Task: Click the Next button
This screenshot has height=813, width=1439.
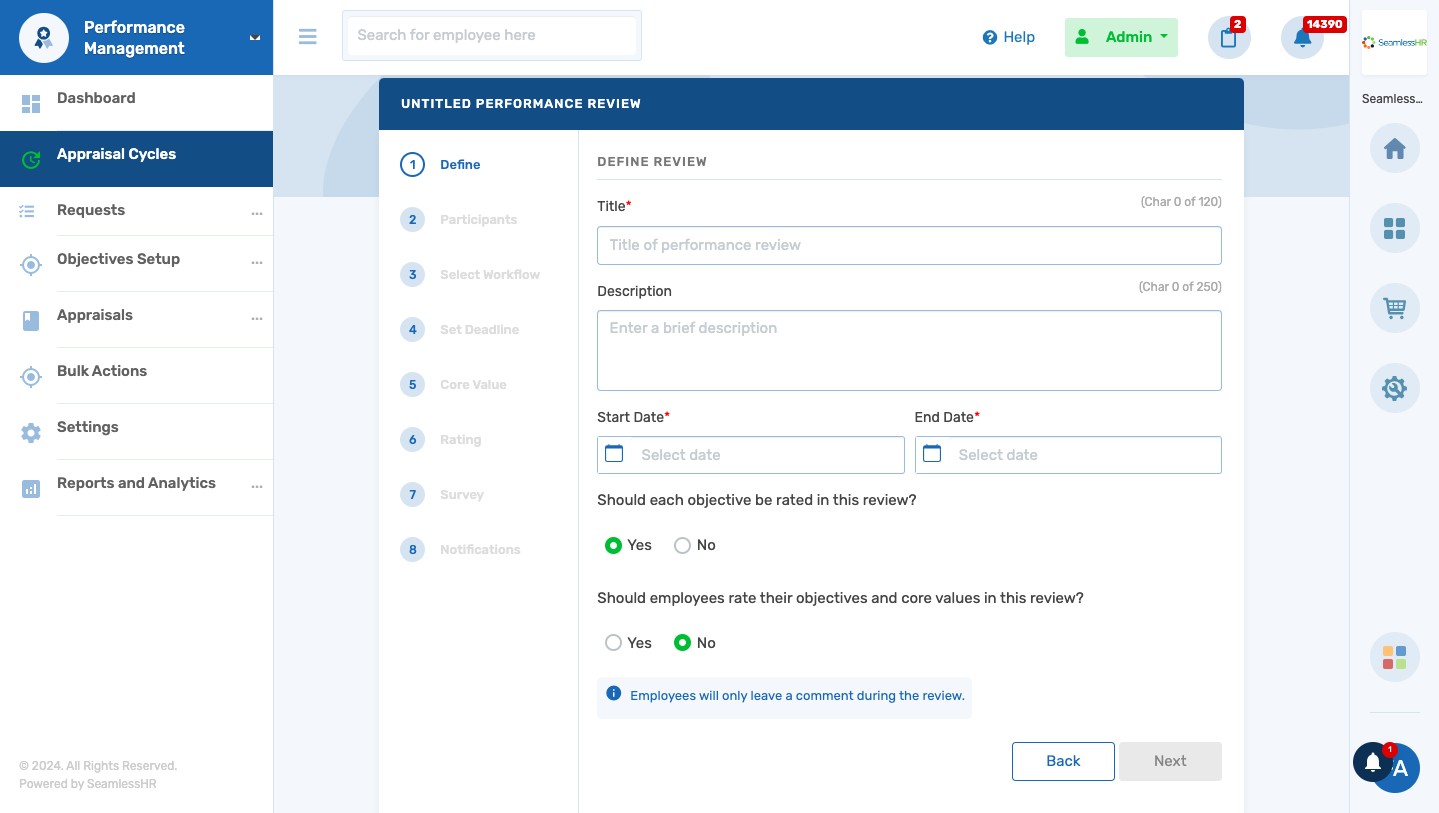Action: [1170, 761]
